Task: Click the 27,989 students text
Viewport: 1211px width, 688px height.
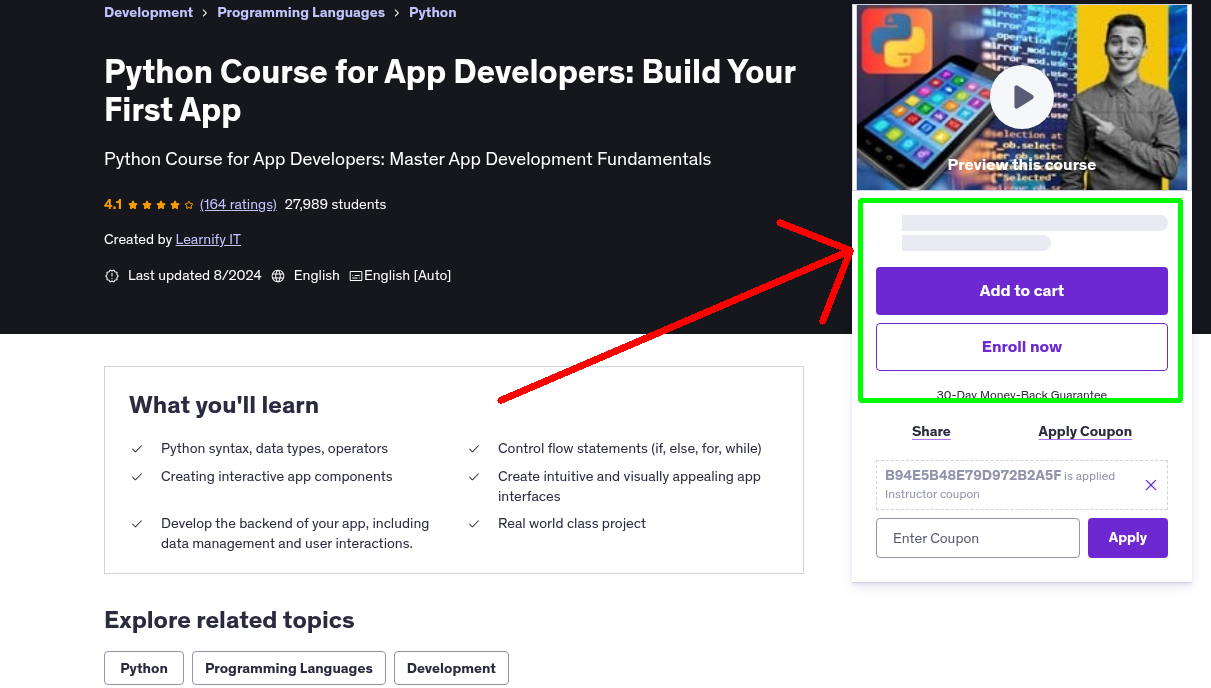Action: [335, 204]
